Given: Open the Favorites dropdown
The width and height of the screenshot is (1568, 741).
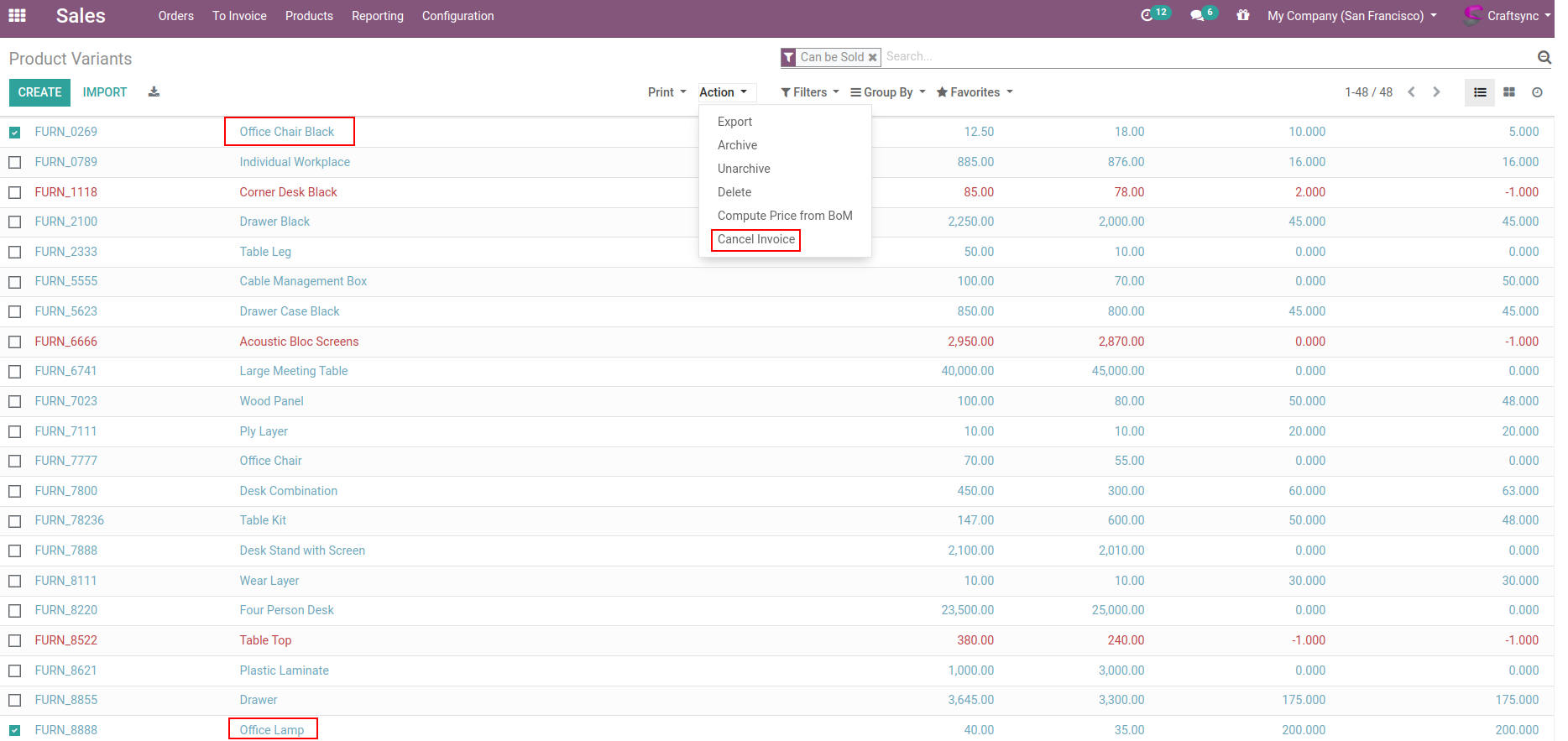Looking at the screenshot, I should (x=975, y=92).
